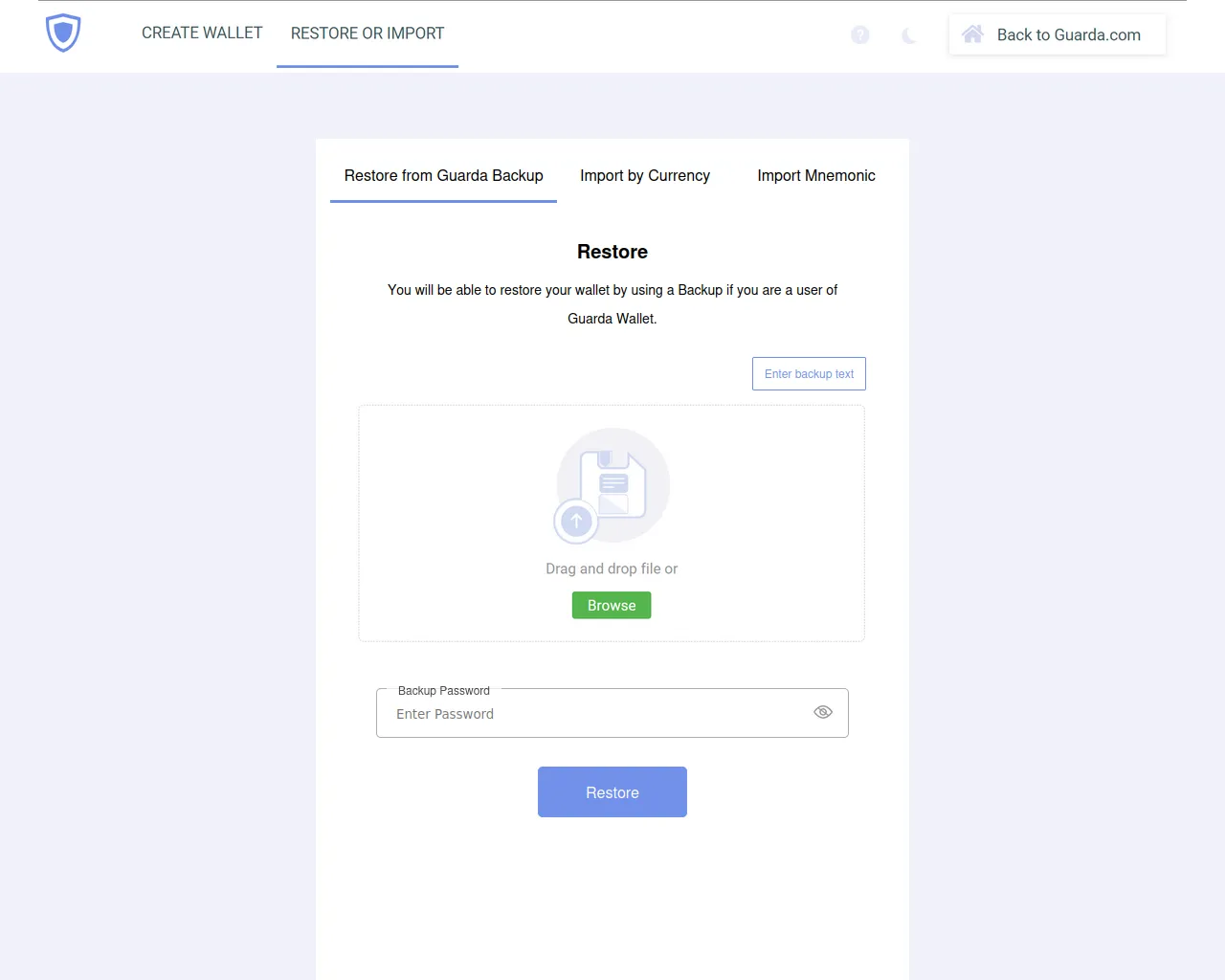This screenshot has width=1225, height=980.
Task: Show password with eye icon
Action: tap(823, 712)
